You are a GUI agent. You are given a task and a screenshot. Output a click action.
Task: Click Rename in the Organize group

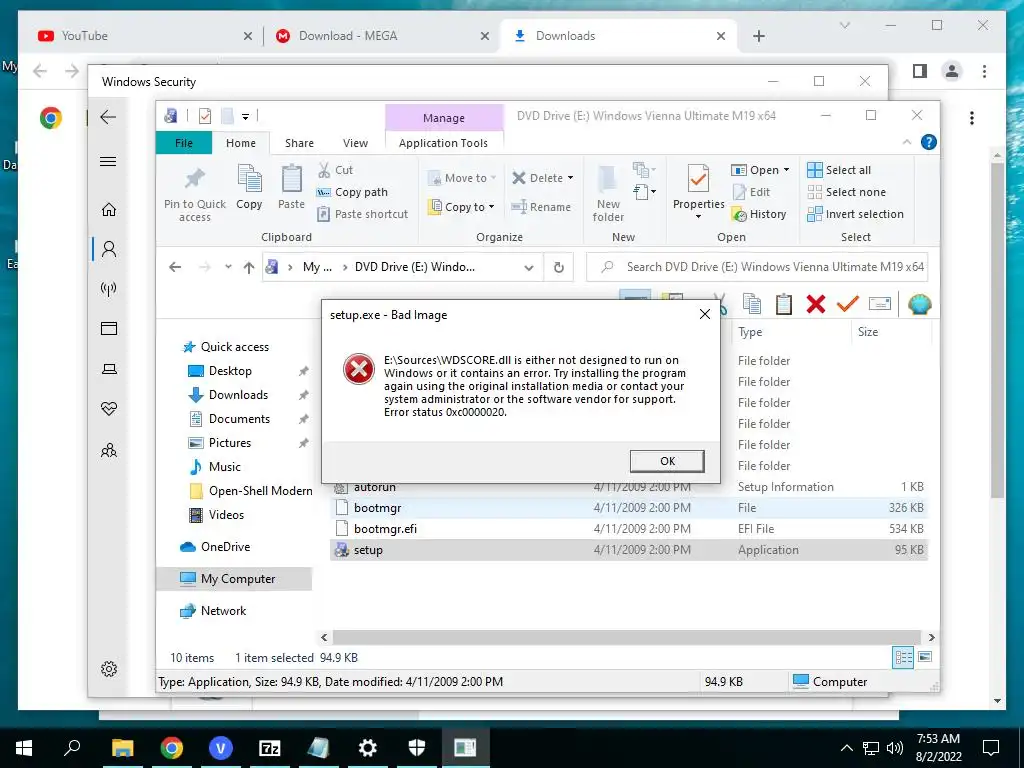click(x=541, y=207)
